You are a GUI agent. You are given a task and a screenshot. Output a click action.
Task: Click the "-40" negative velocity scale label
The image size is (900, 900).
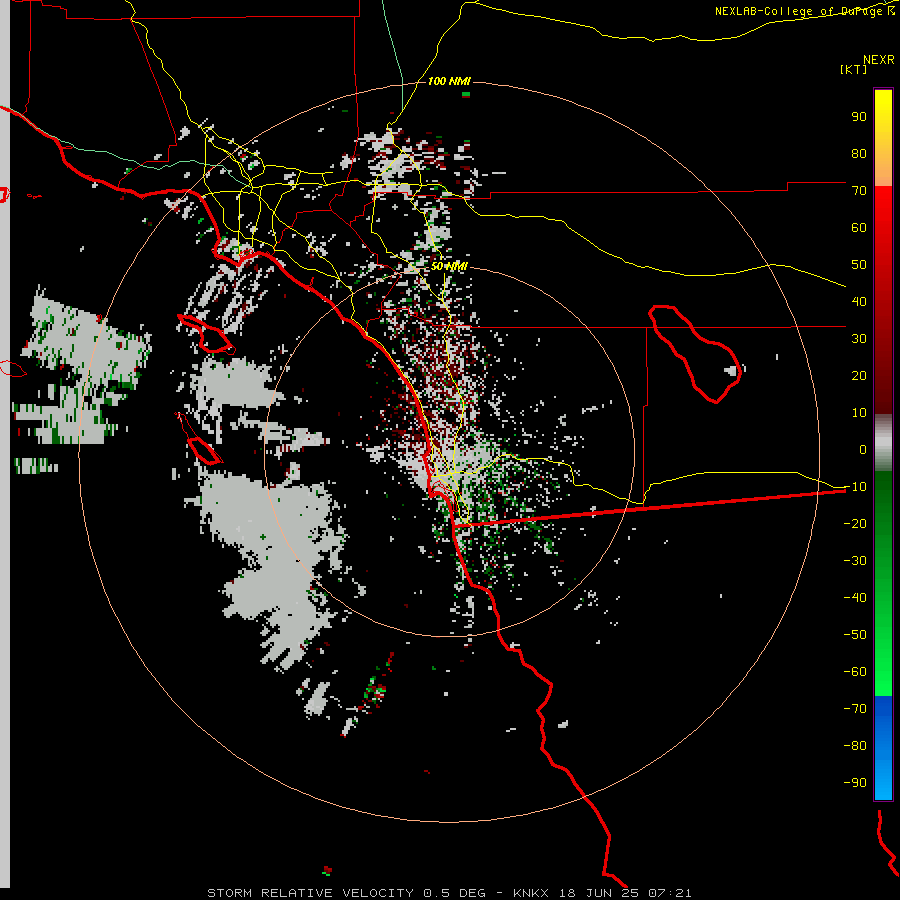(x=855, y=598)
